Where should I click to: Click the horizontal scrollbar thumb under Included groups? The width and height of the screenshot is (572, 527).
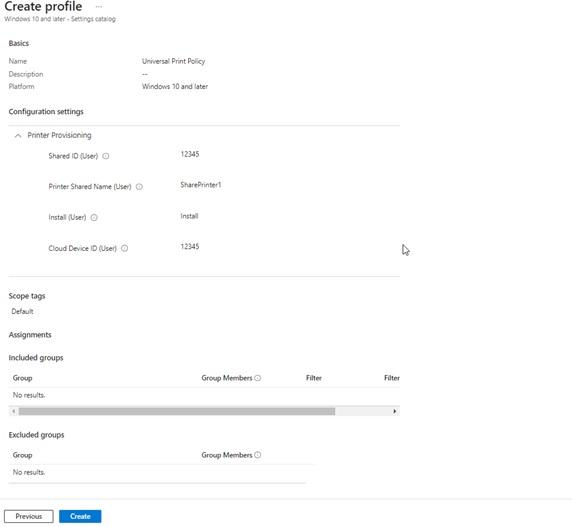[x=177, y=411]
